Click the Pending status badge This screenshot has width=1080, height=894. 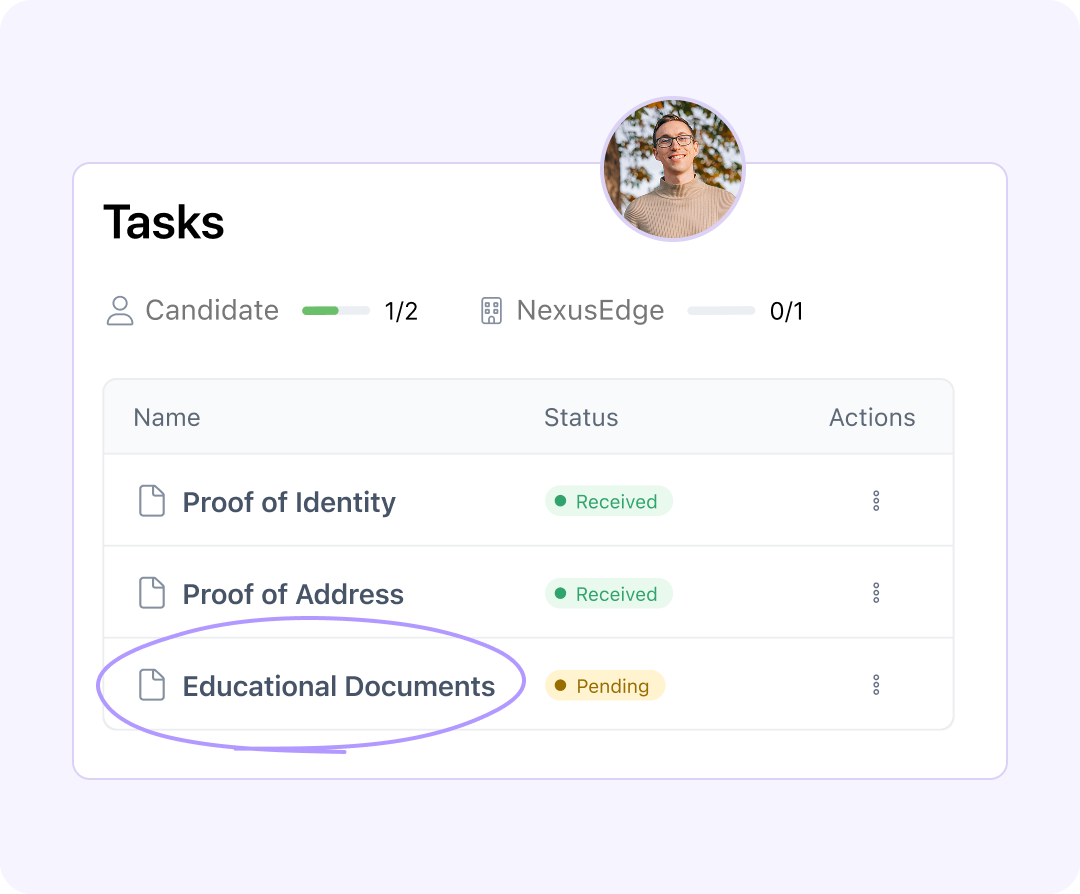(604, 685)
